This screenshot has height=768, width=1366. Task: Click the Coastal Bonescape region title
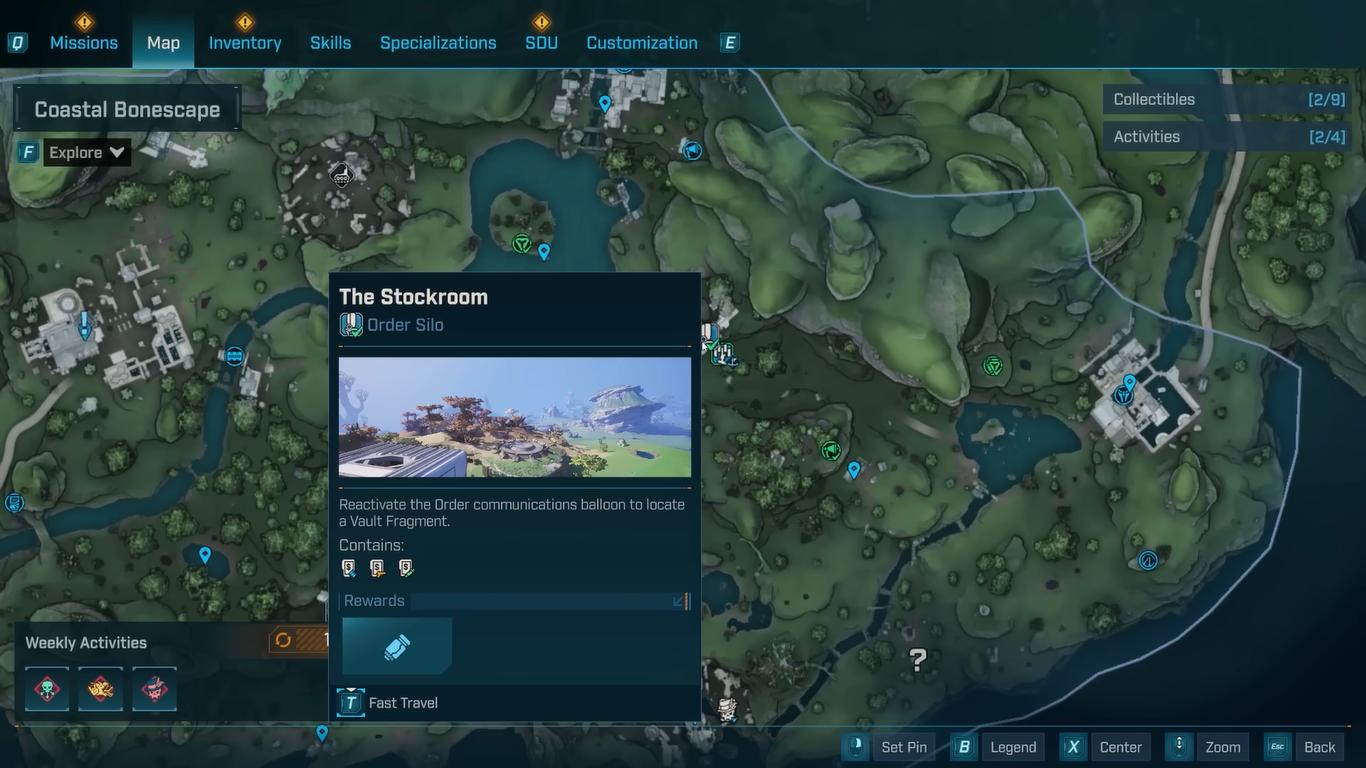[127, 109]
